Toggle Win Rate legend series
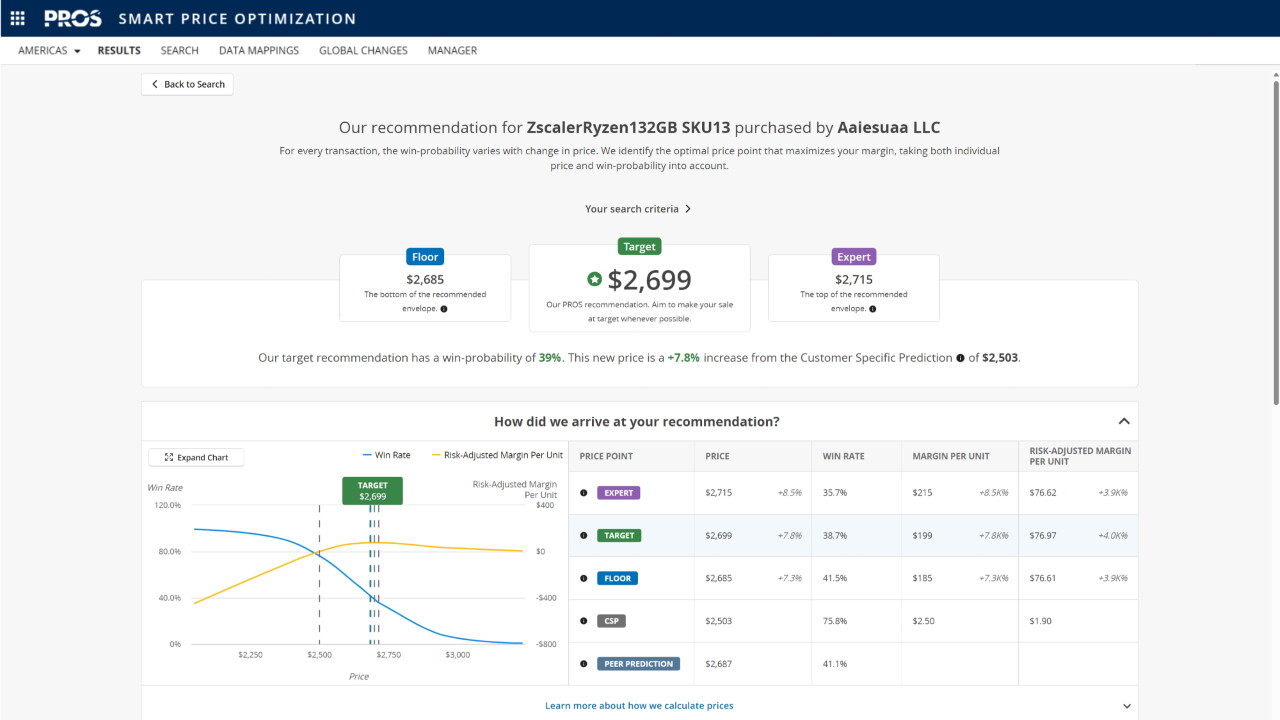The width and height of the screenshot is (1280, 720). [386, 455]
